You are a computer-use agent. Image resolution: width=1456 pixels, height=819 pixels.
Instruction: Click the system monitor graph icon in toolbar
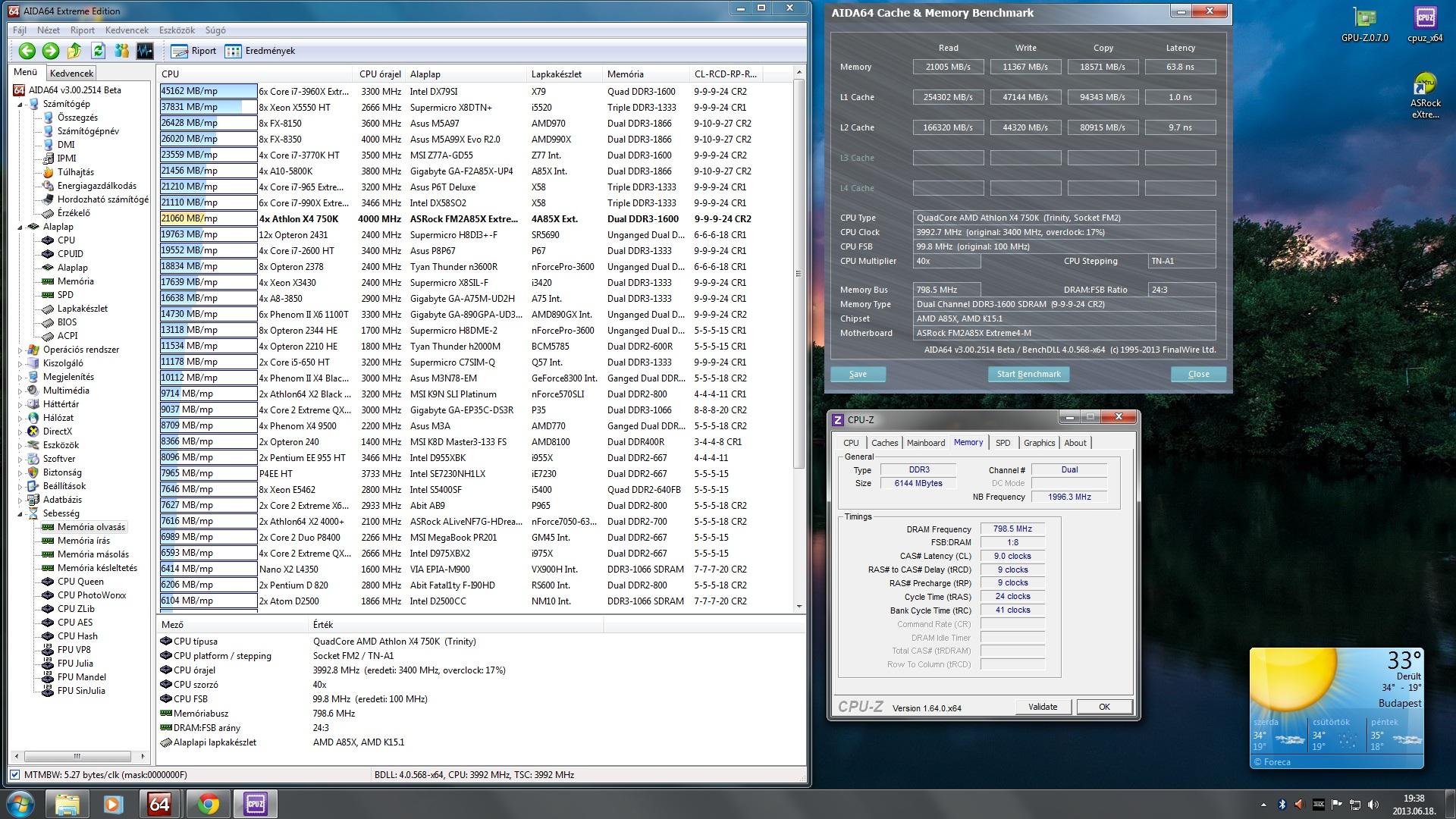(145, 51)
